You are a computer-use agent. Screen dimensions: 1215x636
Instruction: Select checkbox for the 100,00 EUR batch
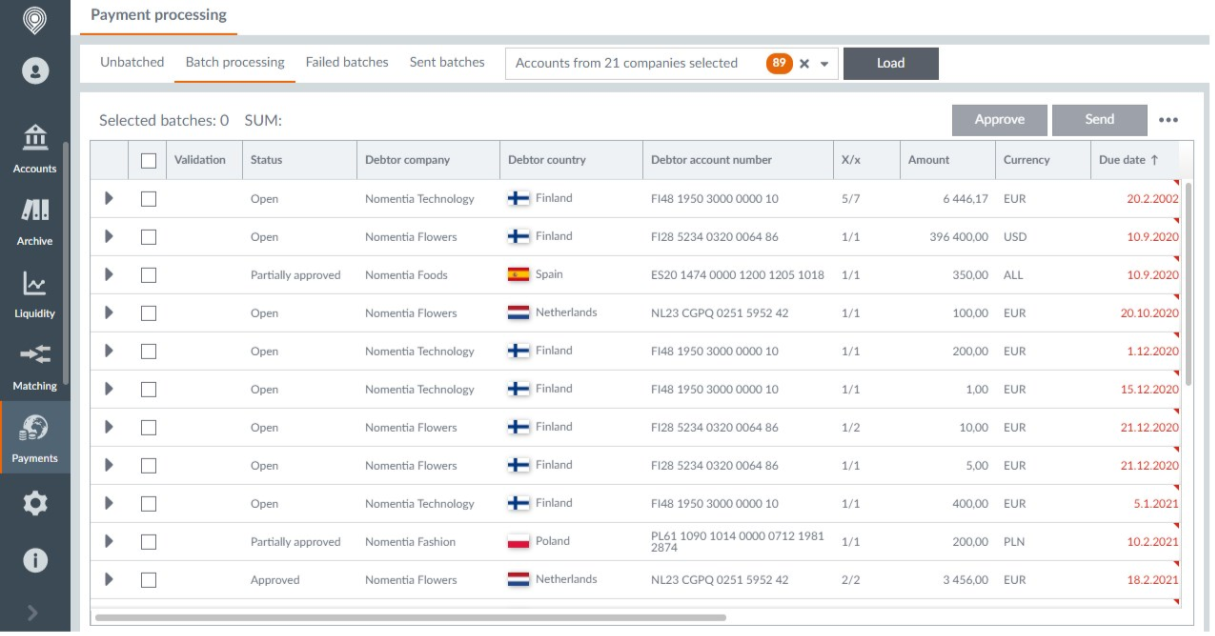click(148, 313)
